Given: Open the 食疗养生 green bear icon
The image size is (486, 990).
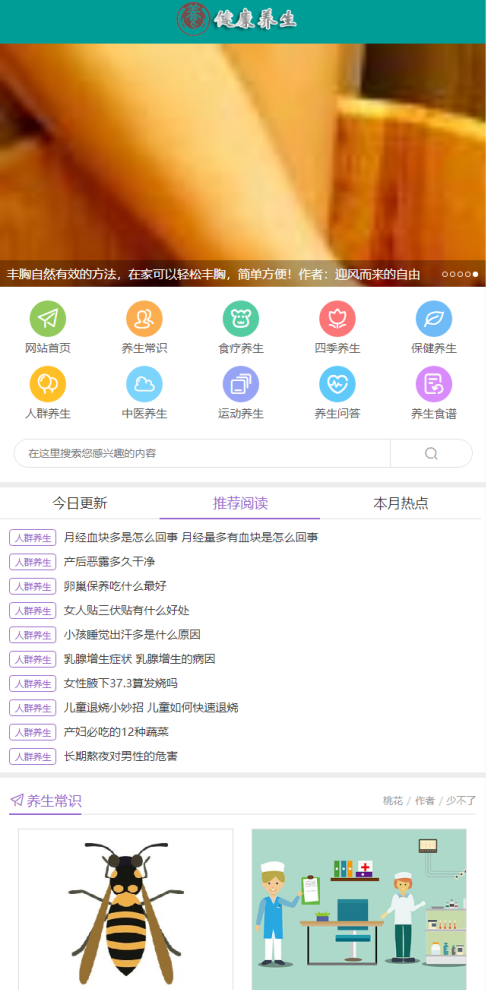Looking at the screenshot, I should coord(241,318).
